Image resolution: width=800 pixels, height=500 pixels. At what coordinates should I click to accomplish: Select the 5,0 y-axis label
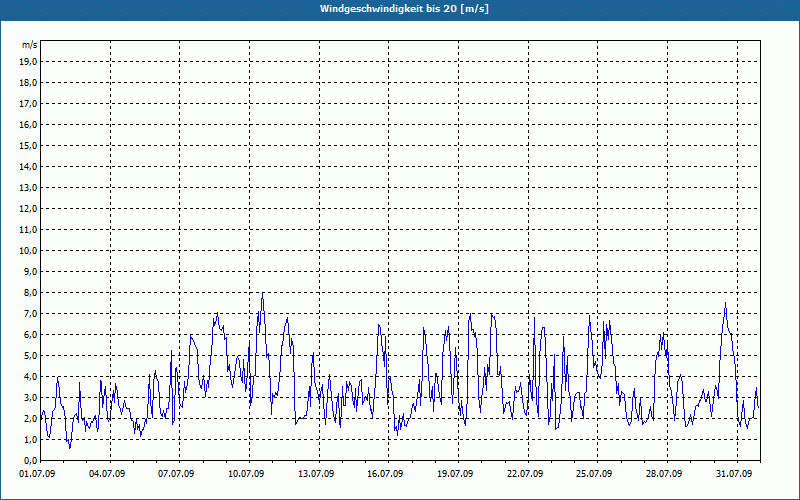coord(30,356)
